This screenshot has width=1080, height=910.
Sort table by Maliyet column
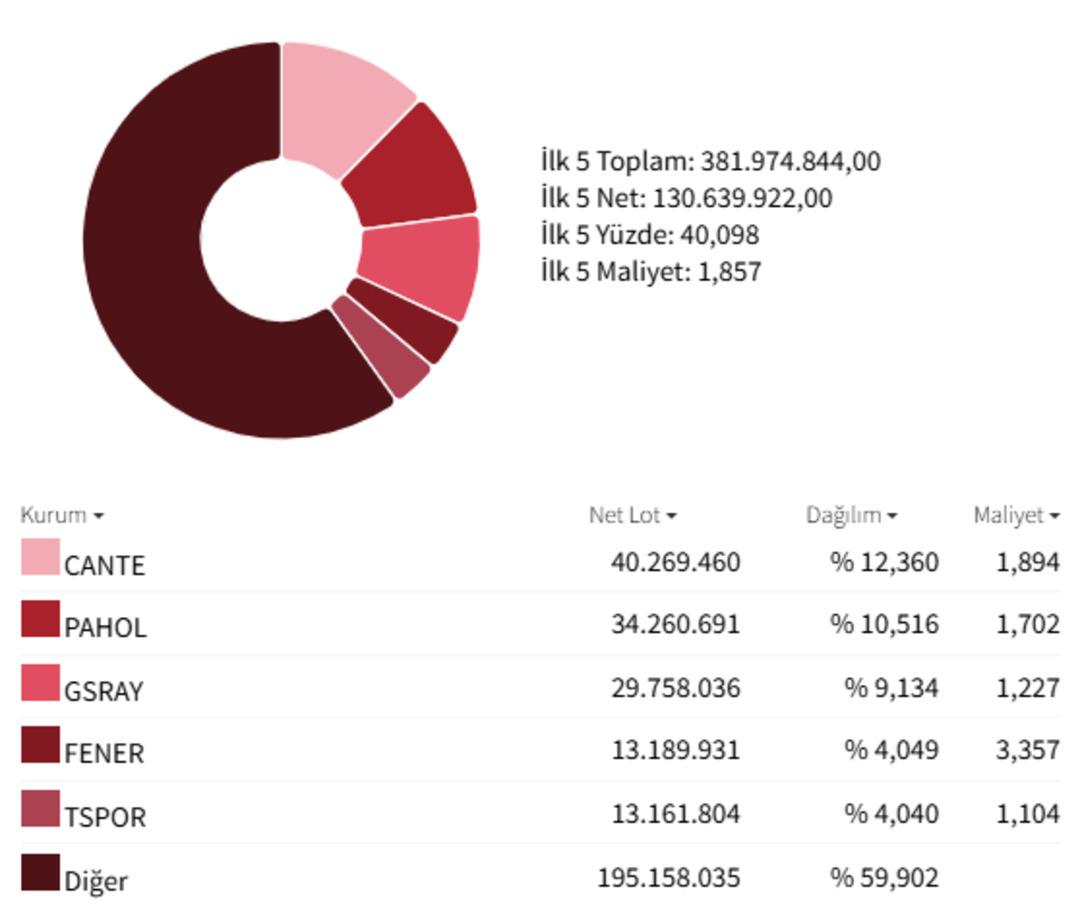click(x=1015, y=515)
